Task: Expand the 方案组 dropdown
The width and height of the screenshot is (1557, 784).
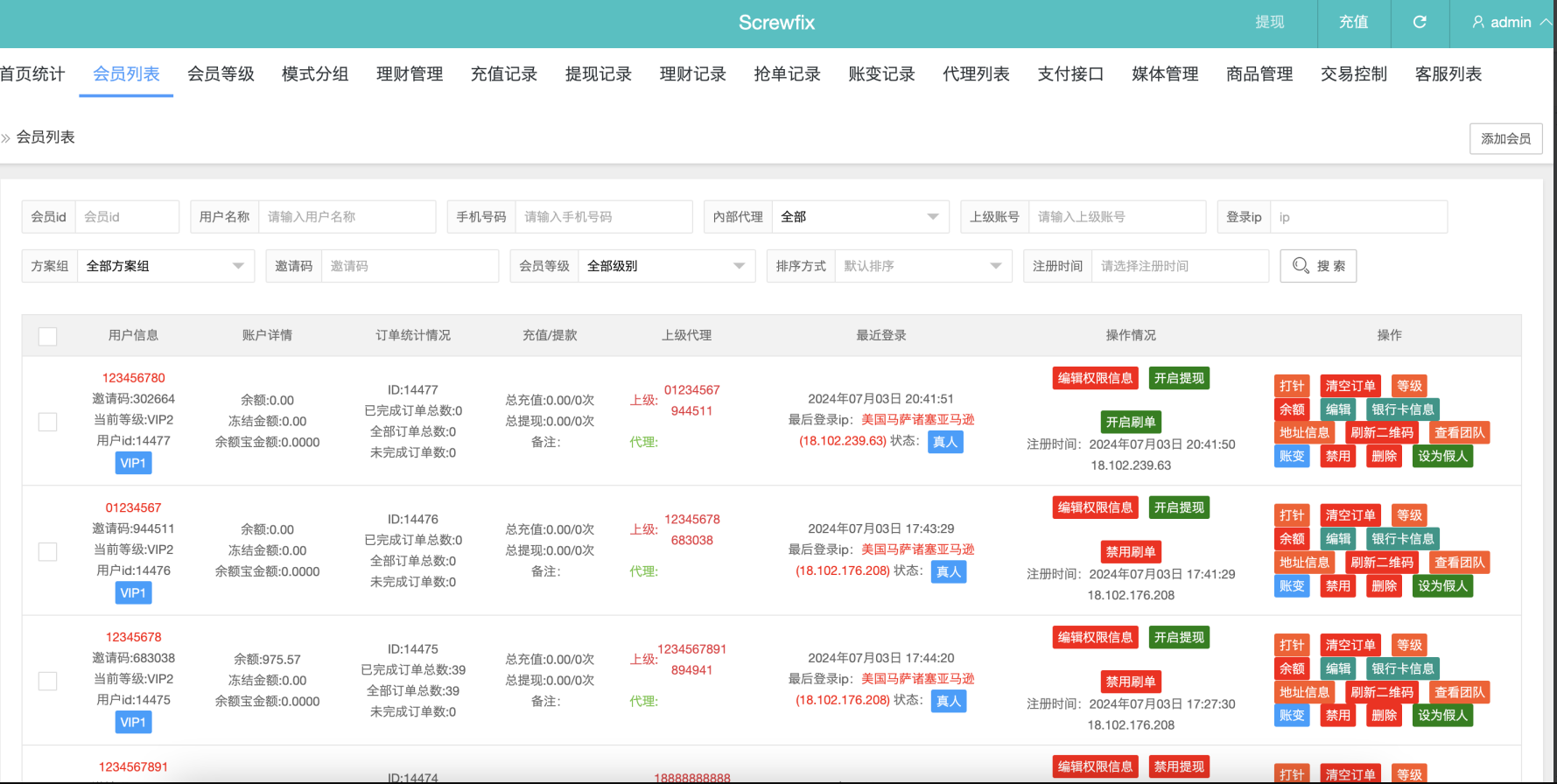Action: pyautogui.click(x=165, y=266)
